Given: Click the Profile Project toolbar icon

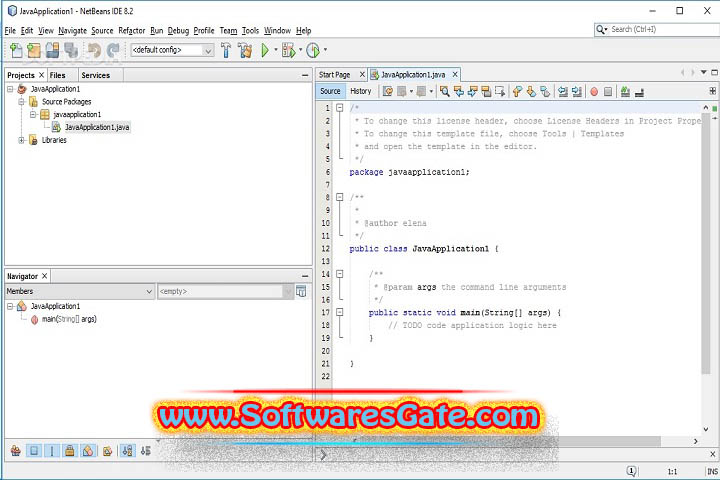Looking at the screenshot, I should 313,50.
